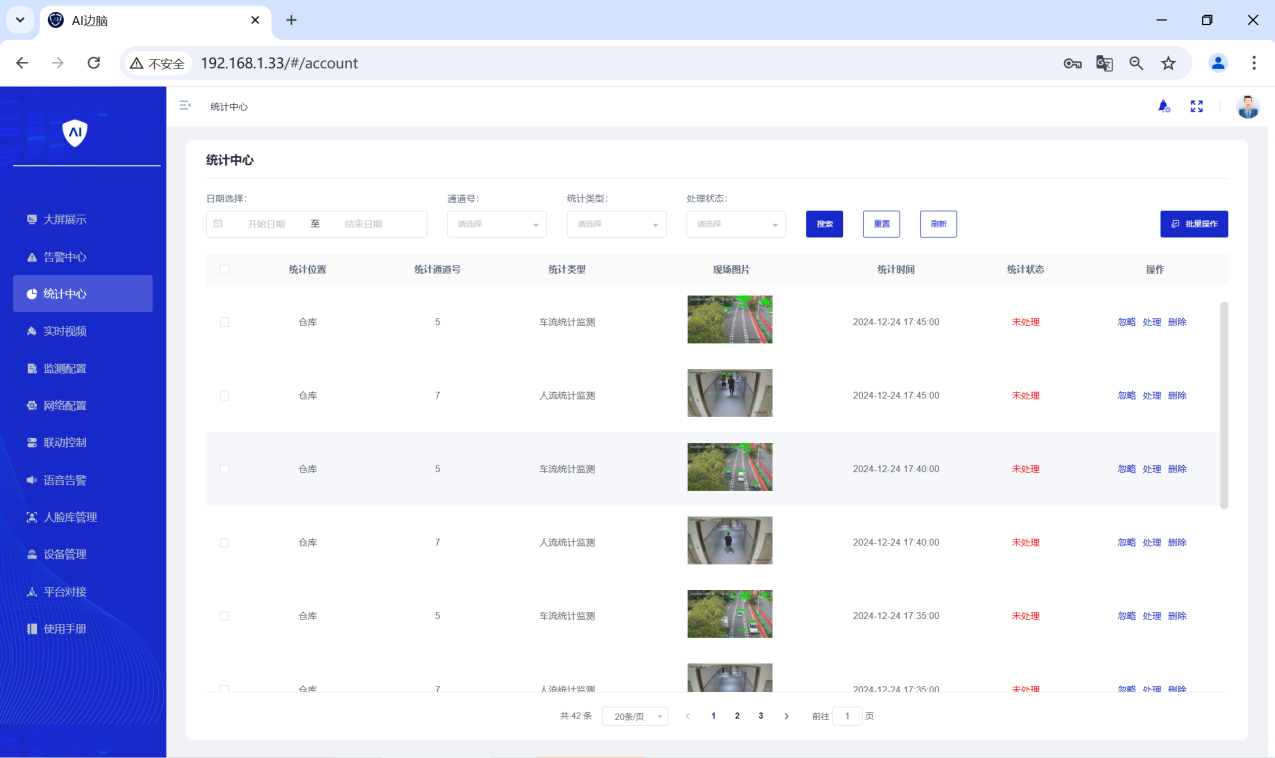The image size is (1275, 758).
Task: Click the 批量操作 button
Action: tap(1194, 224)
